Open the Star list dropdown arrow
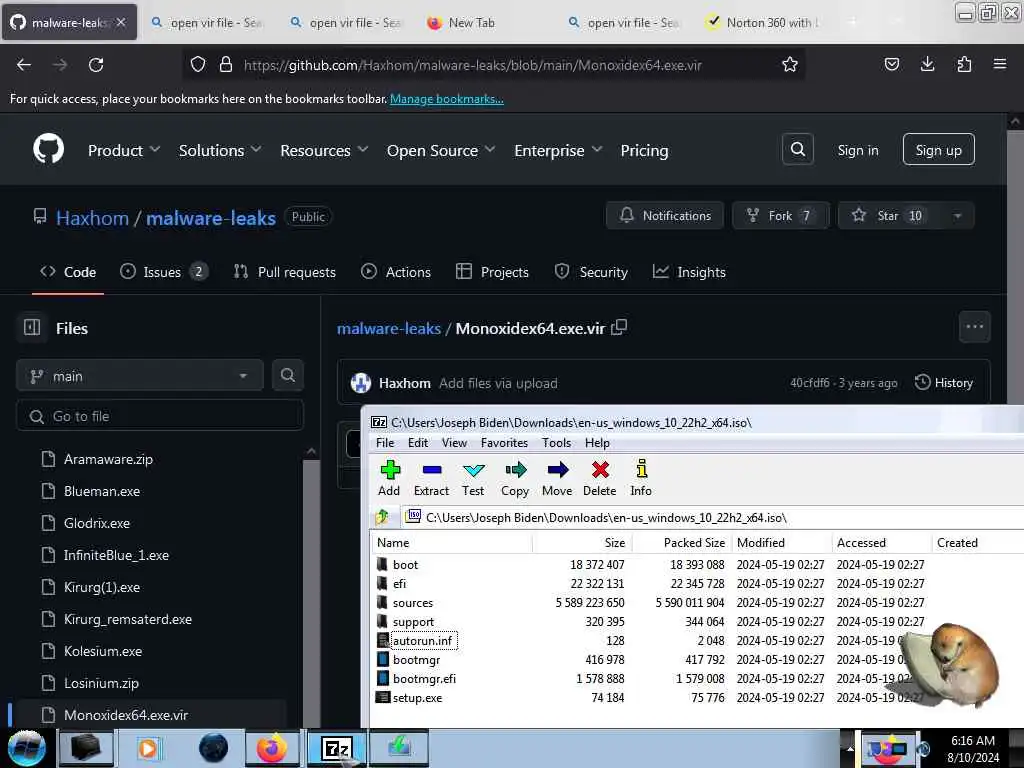Screen dimensions: 1024x768 tap(957, 216)
